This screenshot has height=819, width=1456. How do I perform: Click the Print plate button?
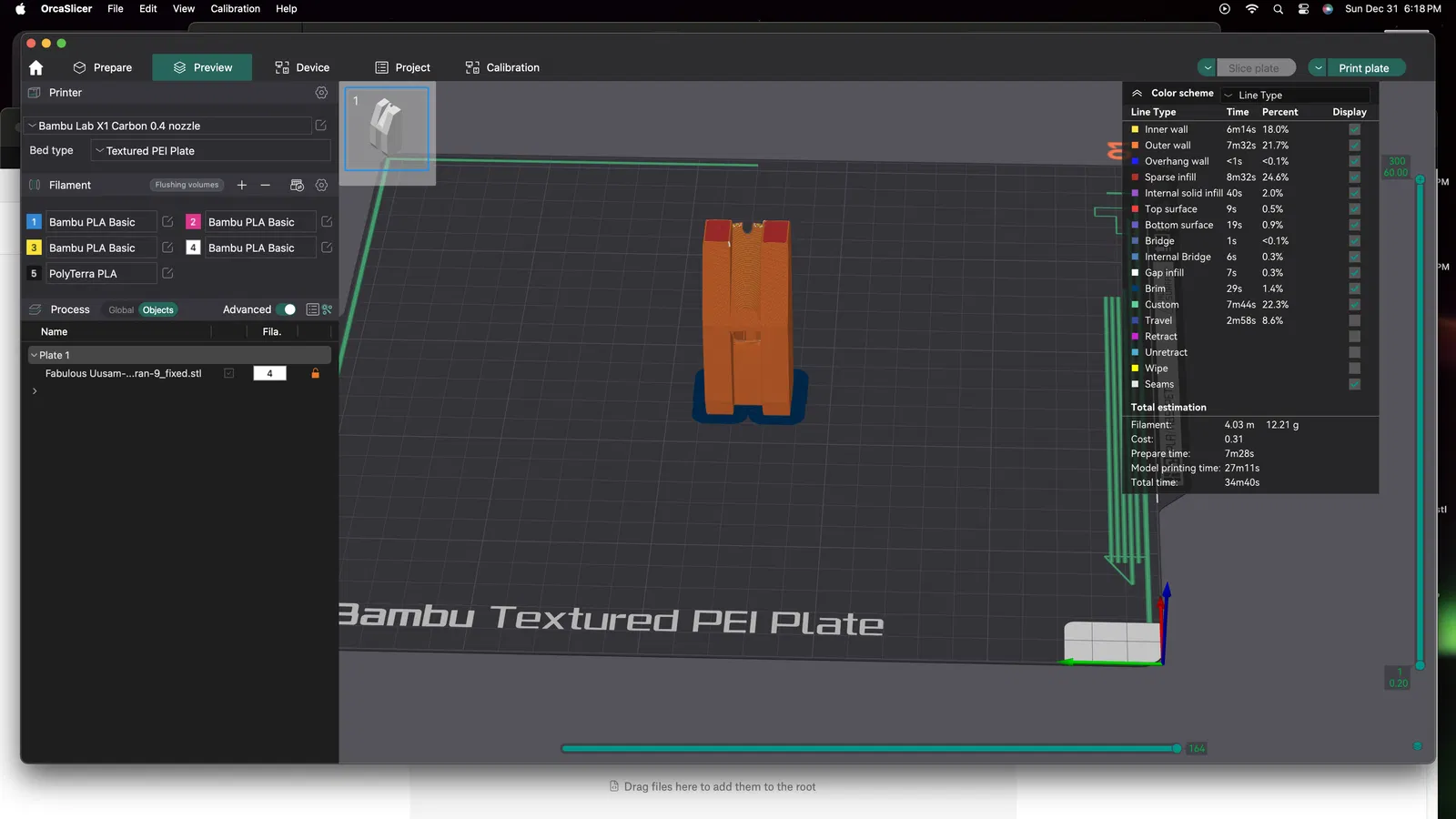tap(1366, 68)
